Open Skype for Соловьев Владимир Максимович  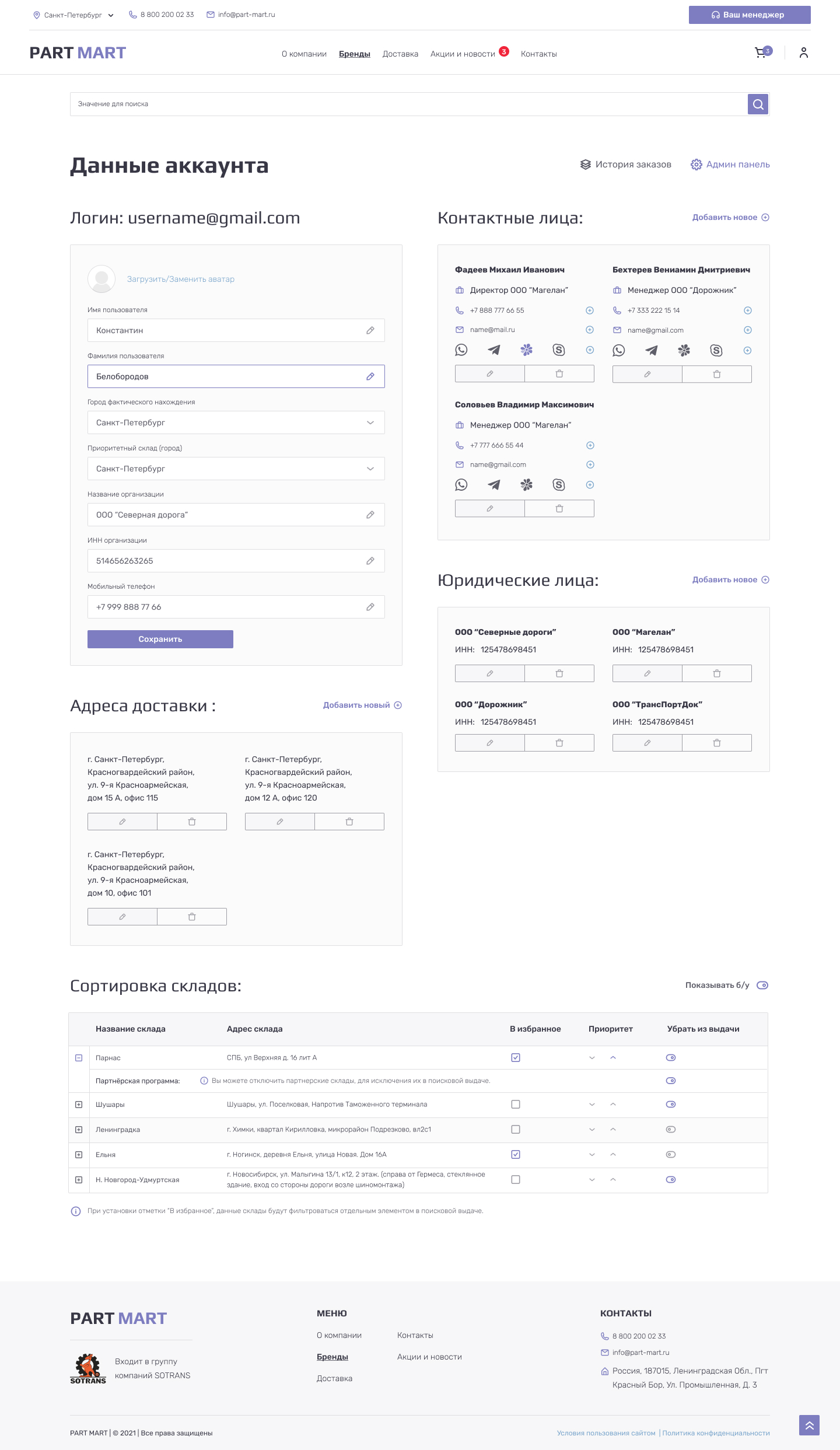[558, 485]
